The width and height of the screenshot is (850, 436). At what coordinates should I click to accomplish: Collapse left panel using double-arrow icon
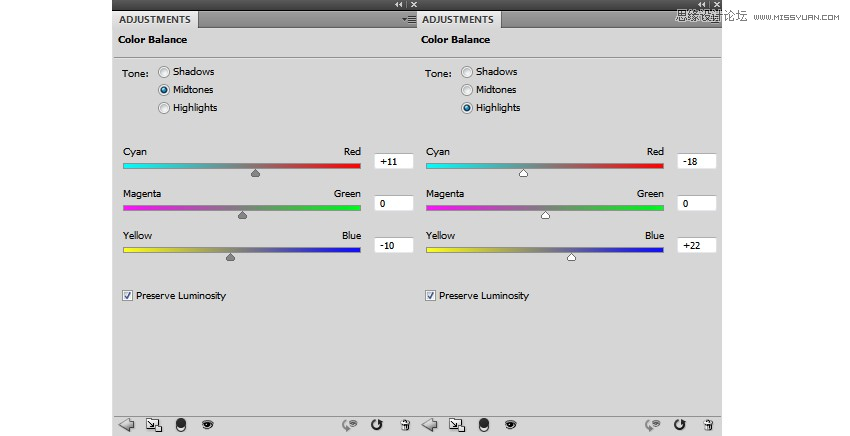coord(399,4)
